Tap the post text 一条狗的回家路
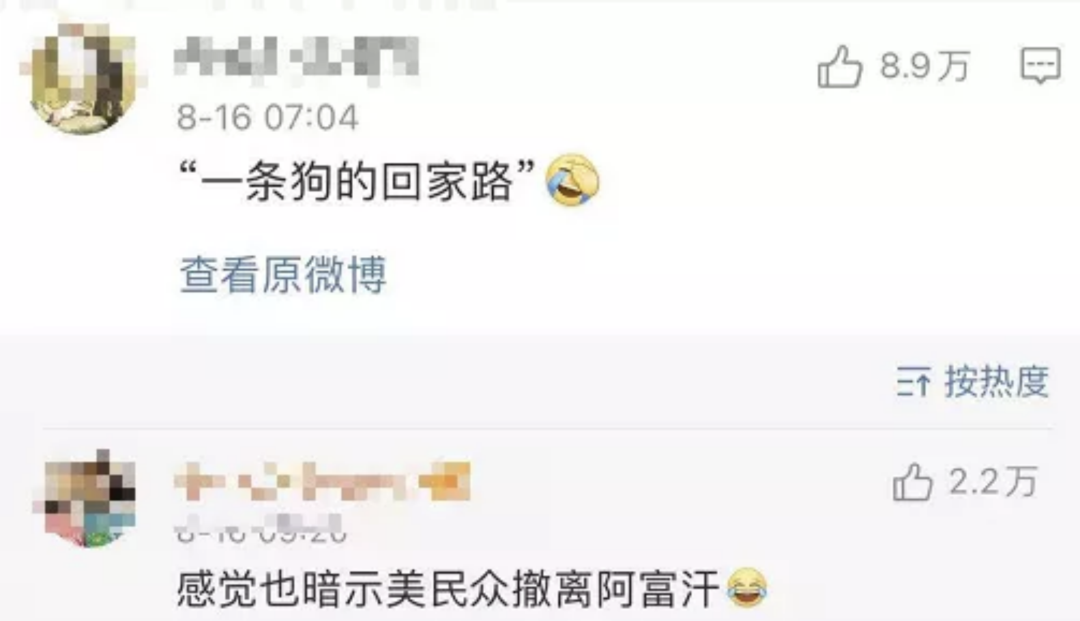Viewport: 1080px width, 621px height. click(356, 182)
